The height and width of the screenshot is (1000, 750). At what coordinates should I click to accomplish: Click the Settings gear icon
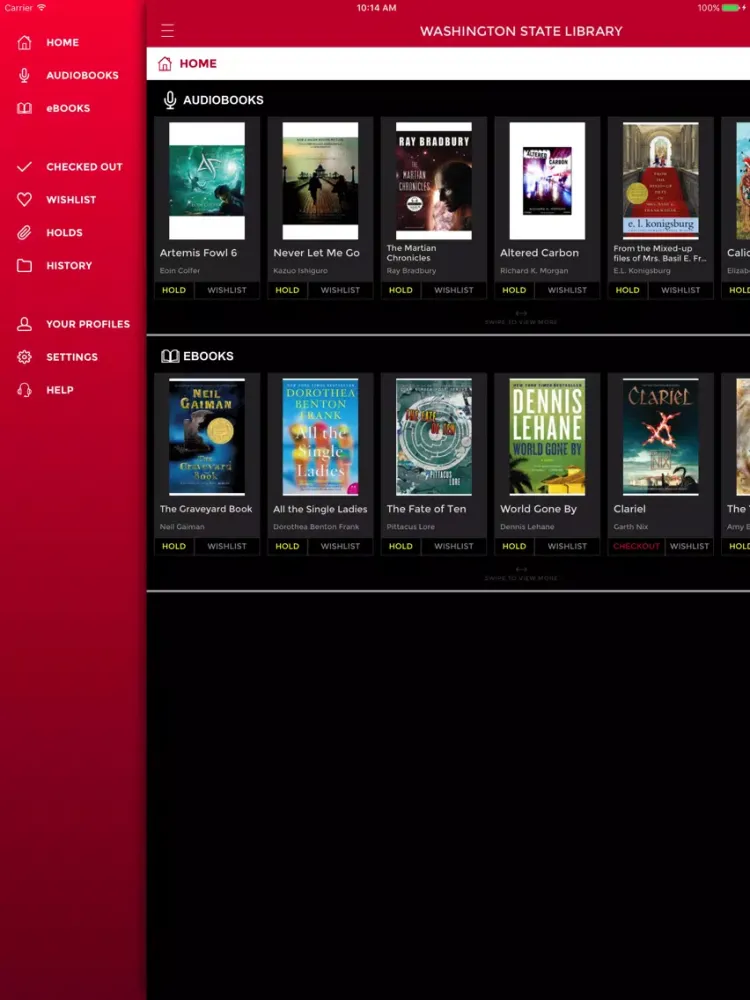pyautogui.click(x=24, y=357)
